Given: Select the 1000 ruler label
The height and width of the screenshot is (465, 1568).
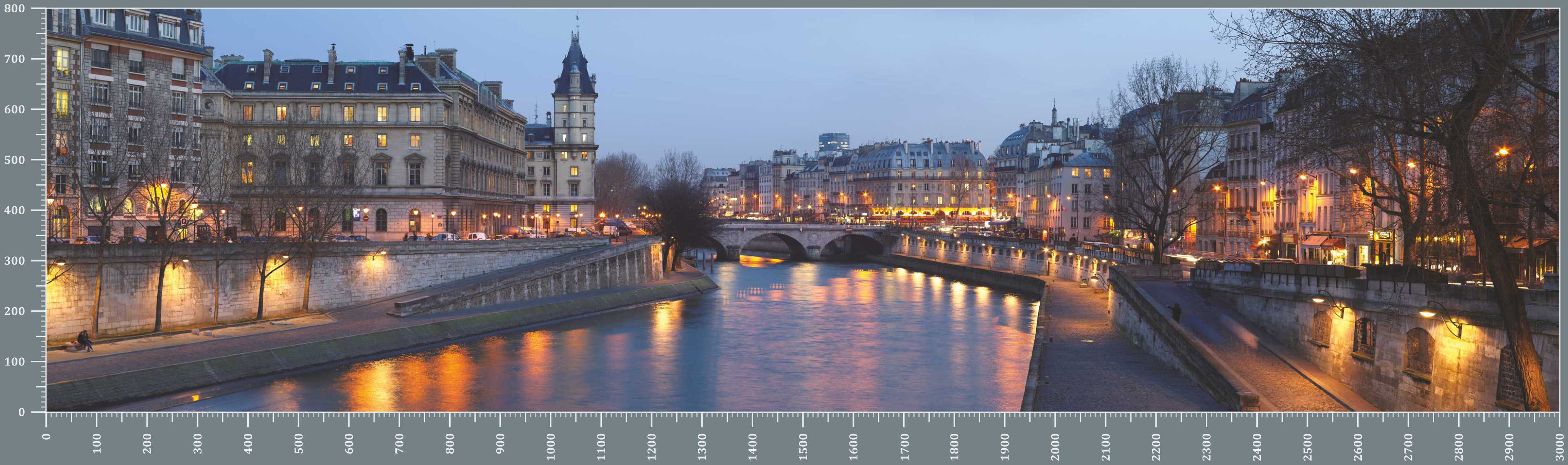Looking at the screenshot, I should click(551, 447).
